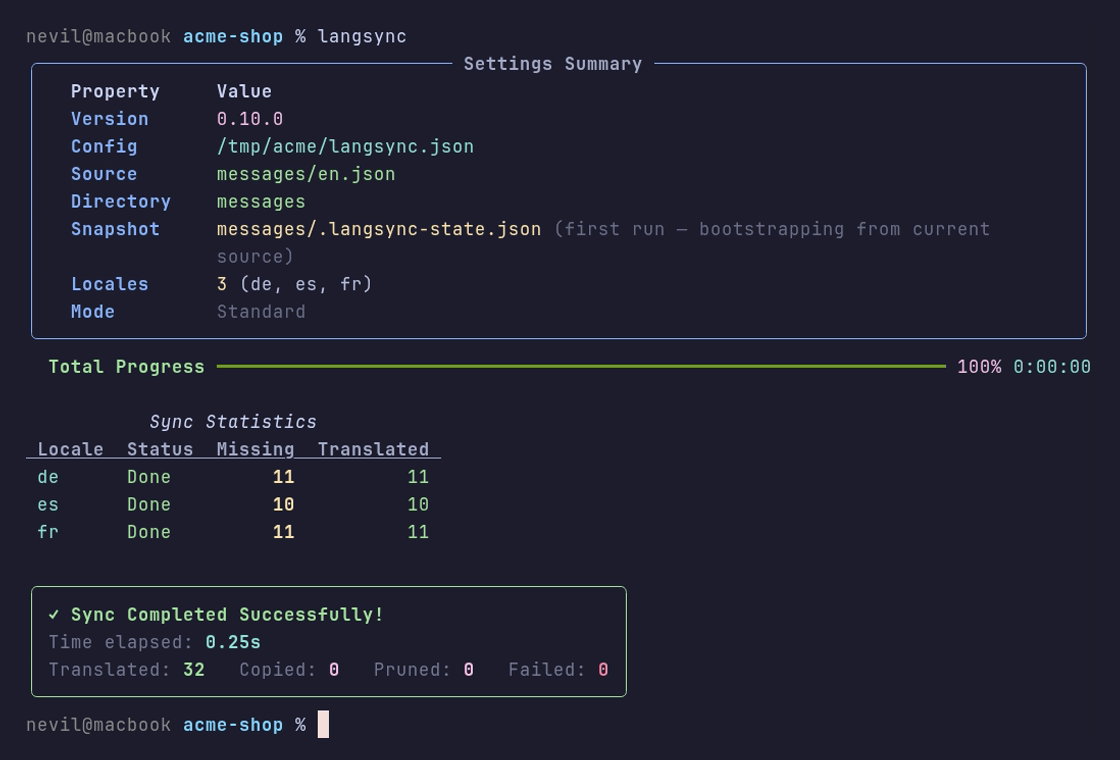Click the summary 'Translated:' label
1120x760 pixels.
(109, 669)
